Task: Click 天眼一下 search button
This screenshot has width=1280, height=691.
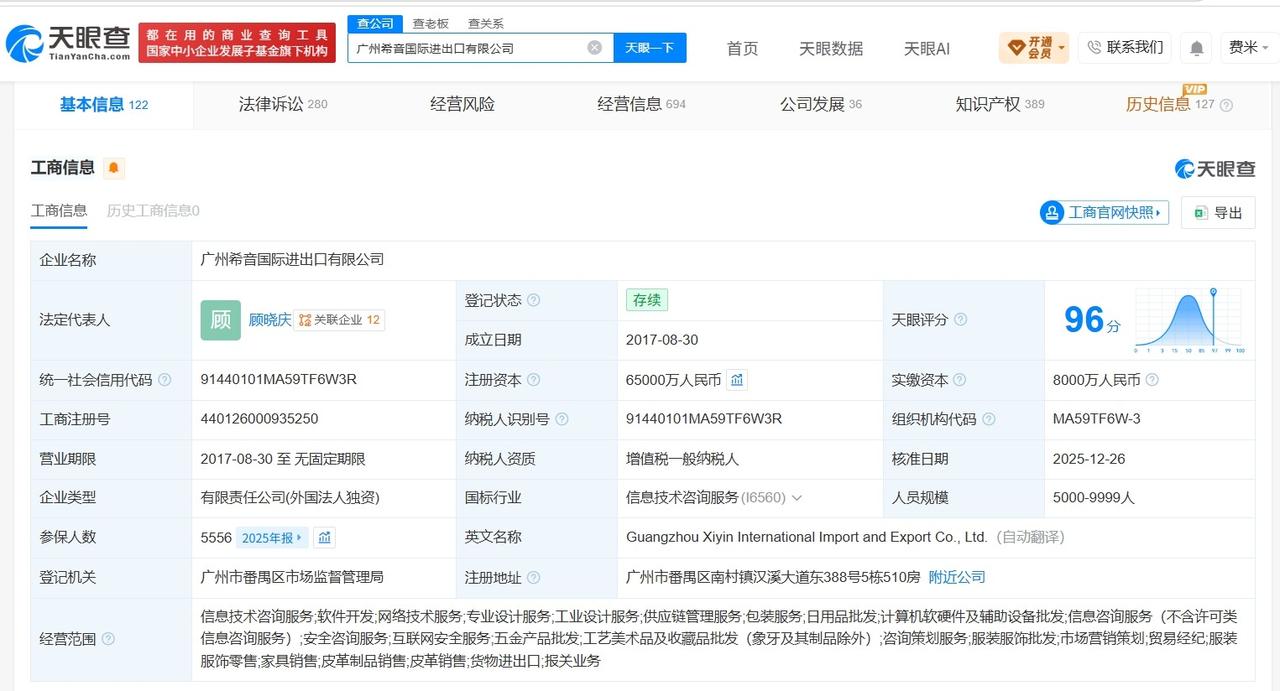Action: [650, 47]
